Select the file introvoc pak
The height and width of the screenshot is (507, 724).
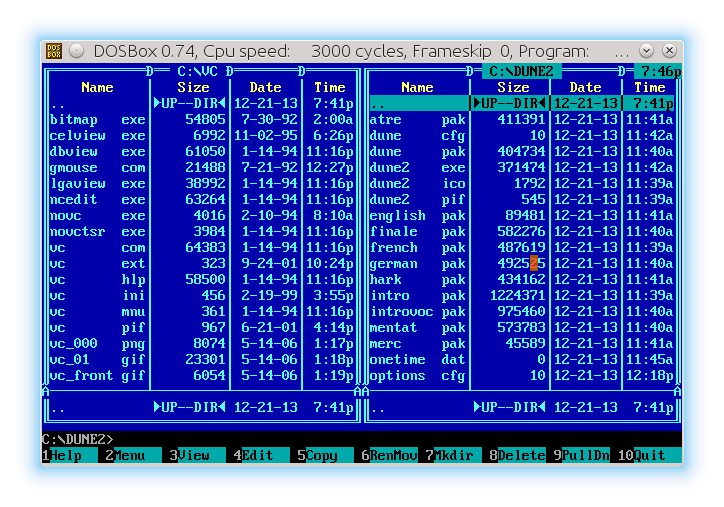[x=522, y=312]
